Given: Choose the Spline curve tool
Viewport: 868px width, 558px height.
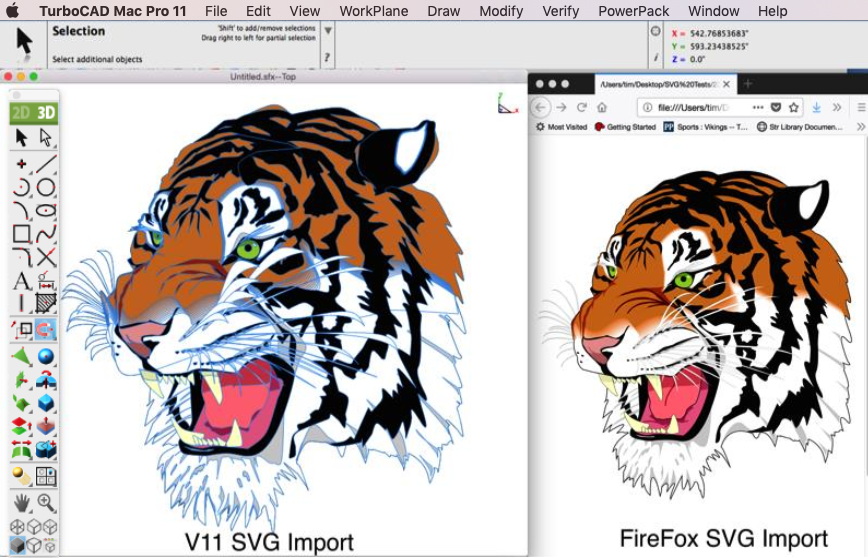Looking at the screenshot, I should 45,234.
